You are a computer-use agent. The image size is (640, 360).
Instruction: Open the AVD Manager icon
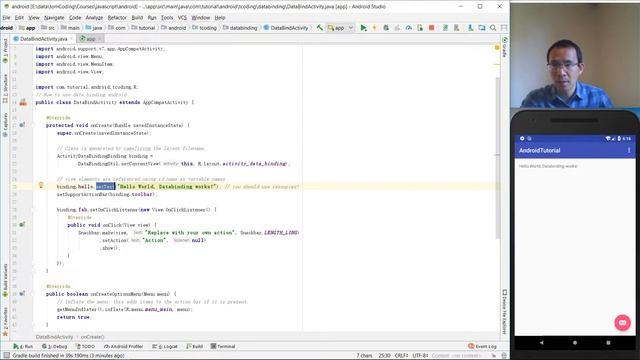coord(445,28)
